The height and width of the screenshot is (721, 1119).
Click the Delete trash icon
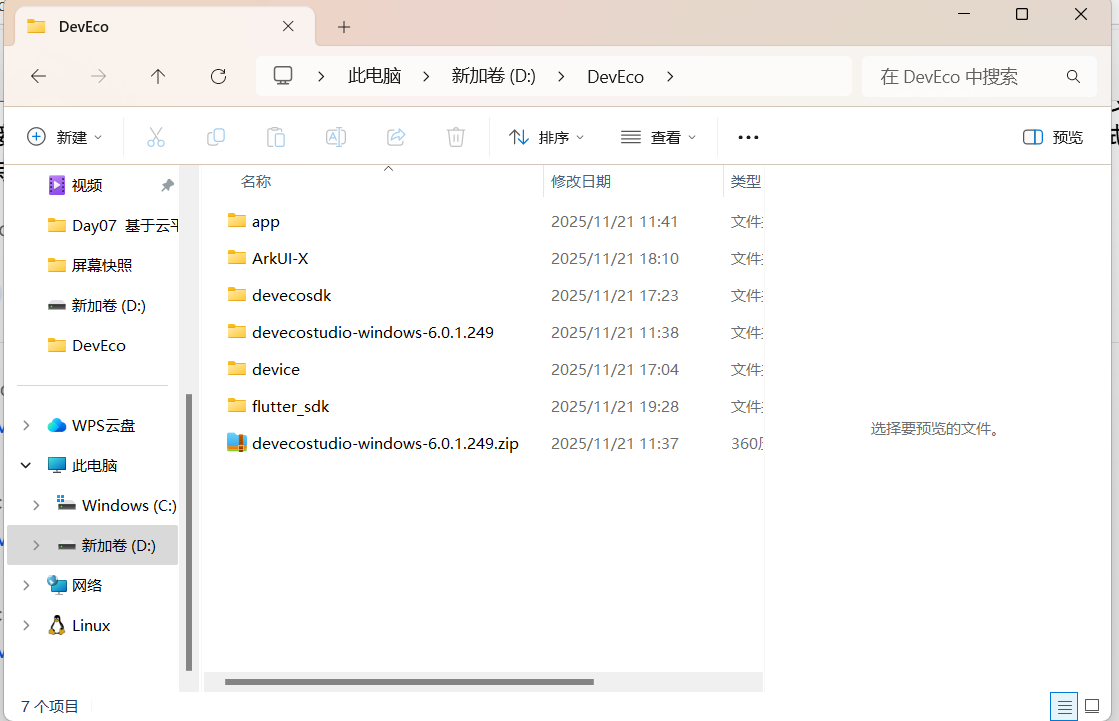point(456,137)
